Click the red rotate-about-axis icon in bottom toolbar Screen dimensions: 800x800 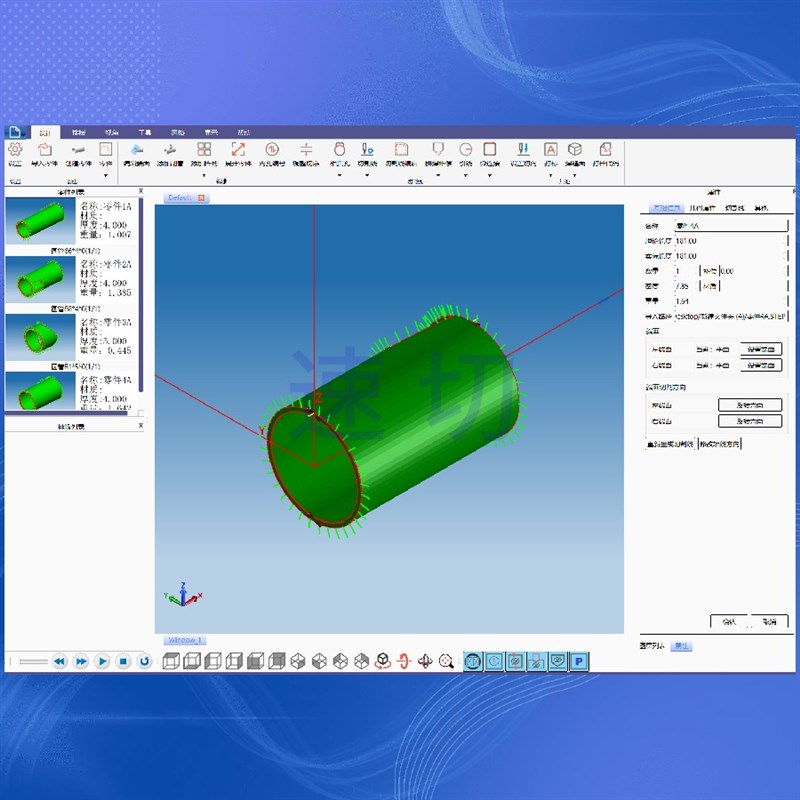click(404, 661)
